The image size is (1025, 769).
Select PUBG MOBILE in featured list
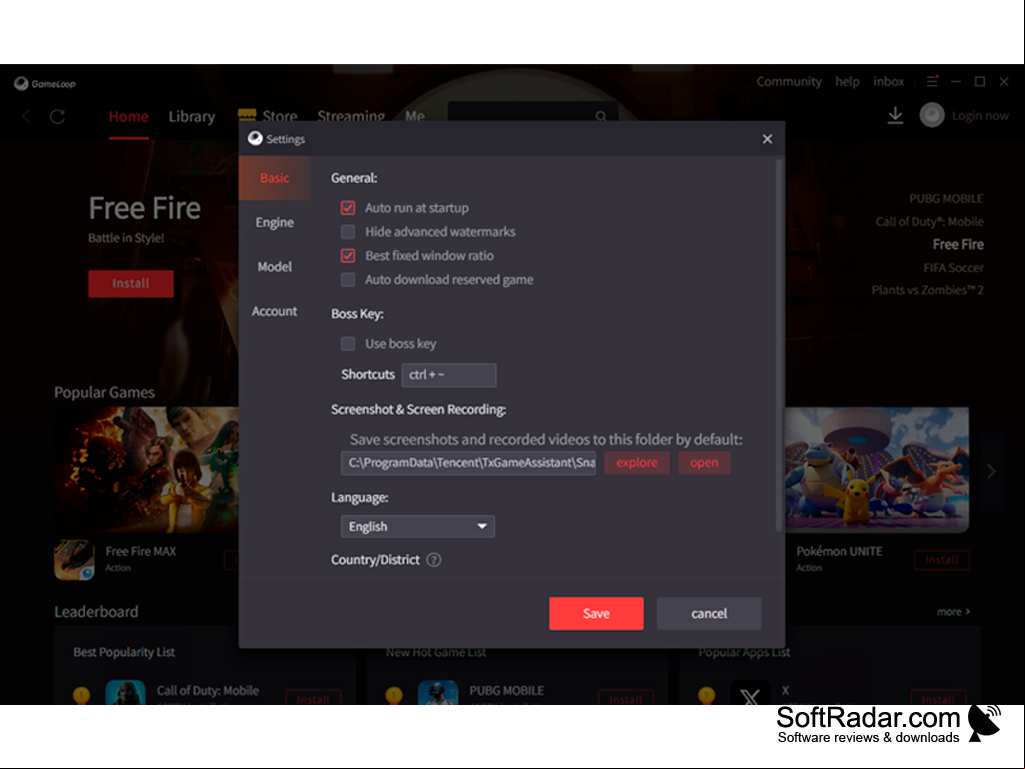945,198
